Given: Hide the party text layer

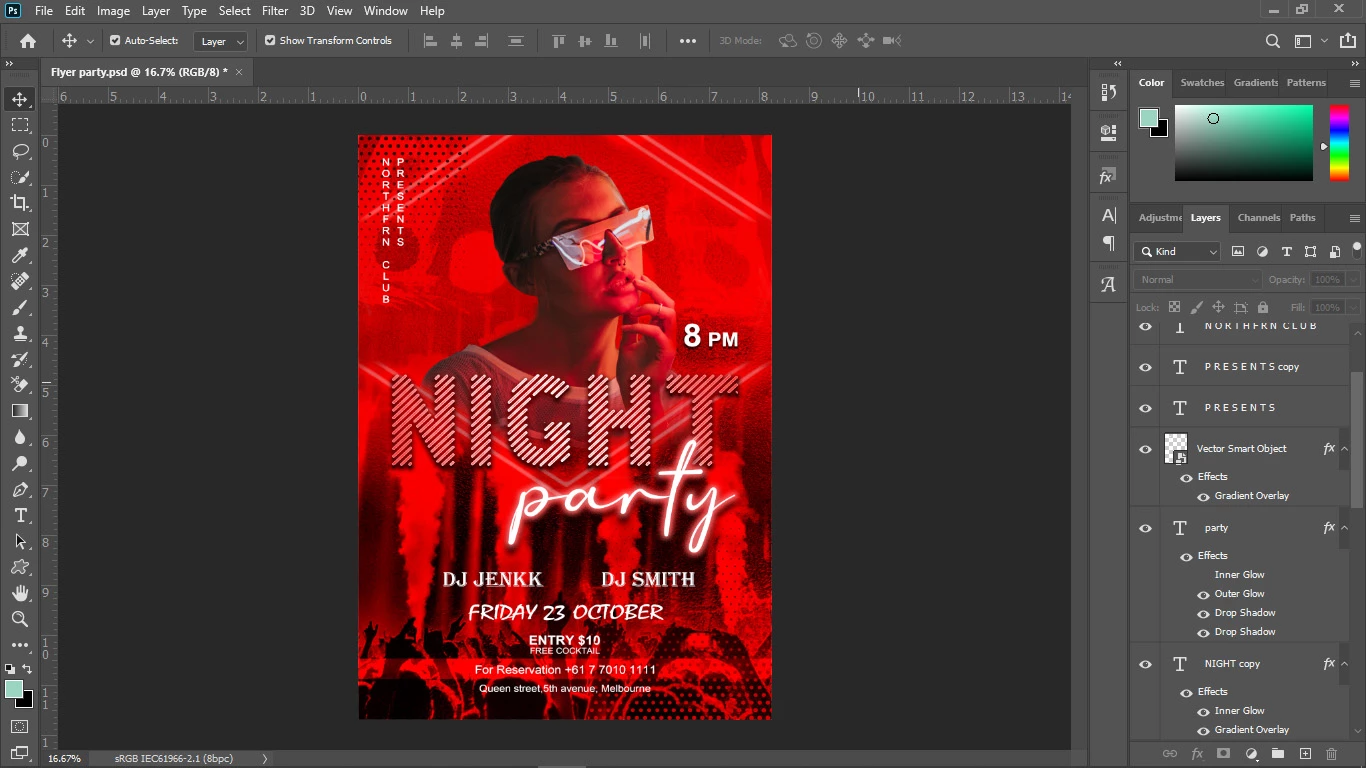Looking at the screenshot, I should (x=1146, y=528).
